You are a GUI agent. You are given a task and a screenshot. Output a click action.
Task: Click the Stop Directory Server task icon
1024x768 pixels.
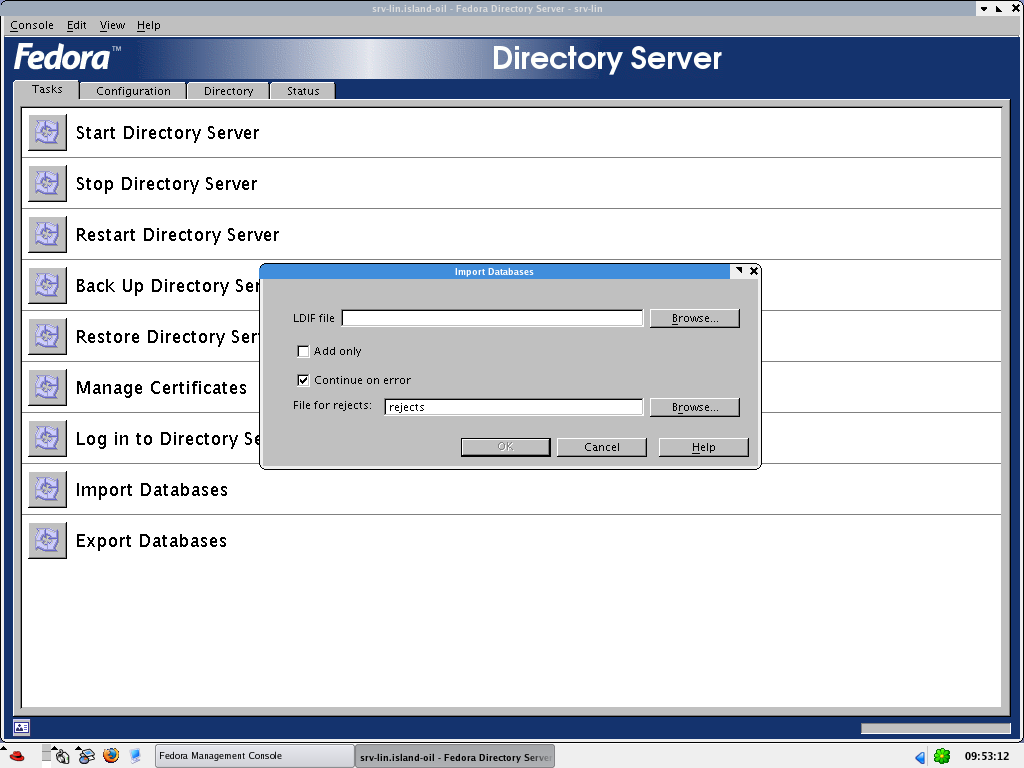(x=48, y=184)
